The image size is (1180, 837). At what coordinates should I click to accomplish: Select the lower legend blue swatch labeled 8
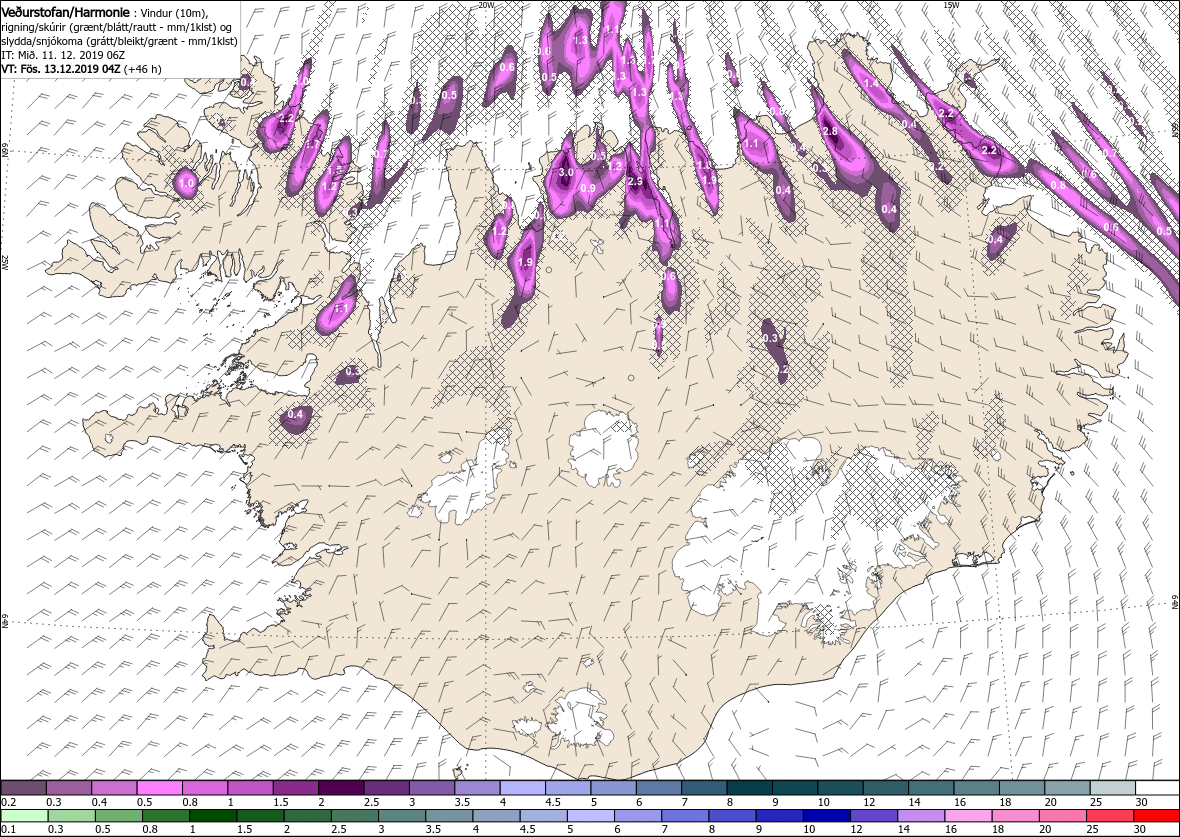click(731, 817)
